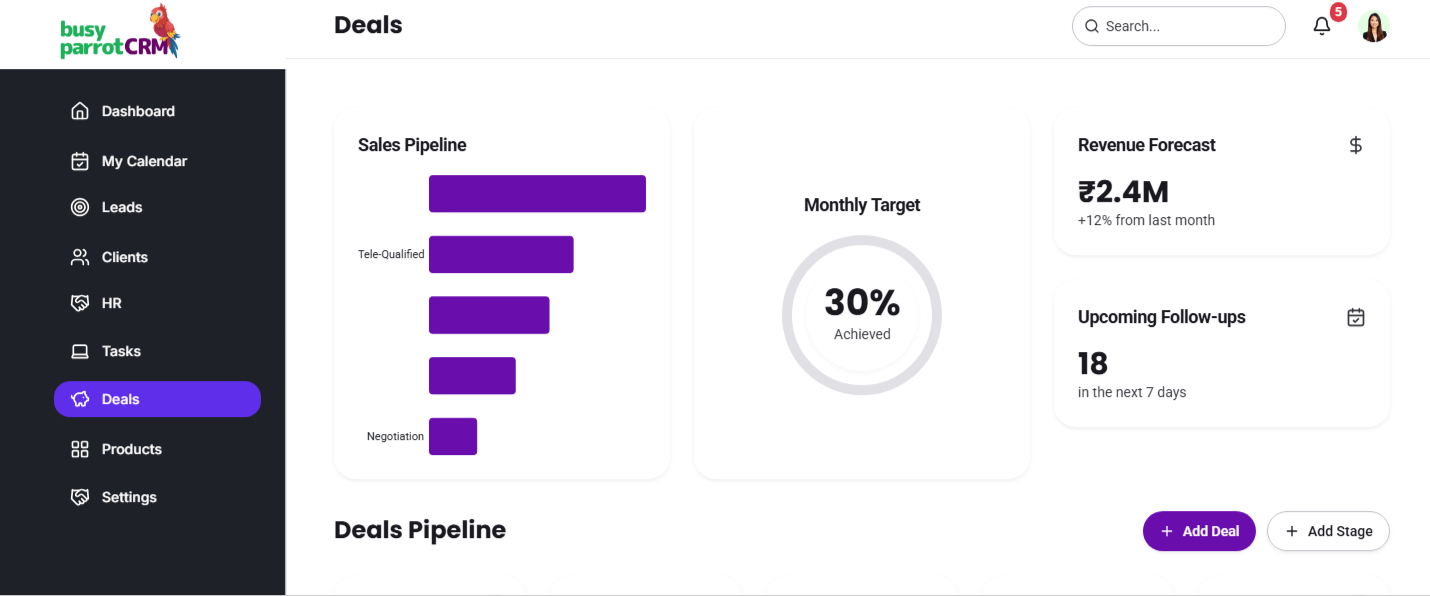Open the user profile avatar

tap(1374, 27)
